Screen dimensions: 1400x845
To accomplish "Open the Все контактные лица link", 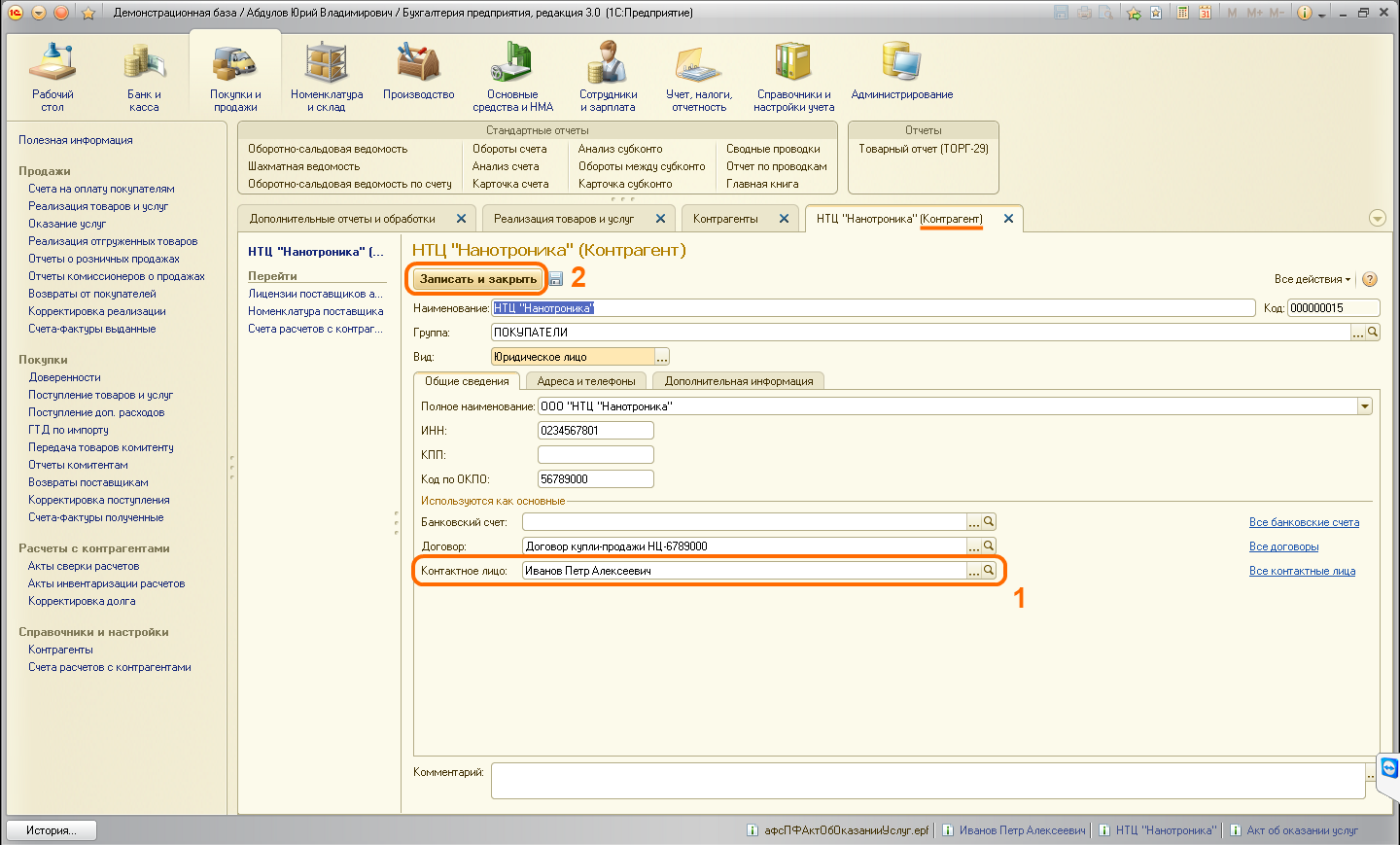I will [1302, 571].
